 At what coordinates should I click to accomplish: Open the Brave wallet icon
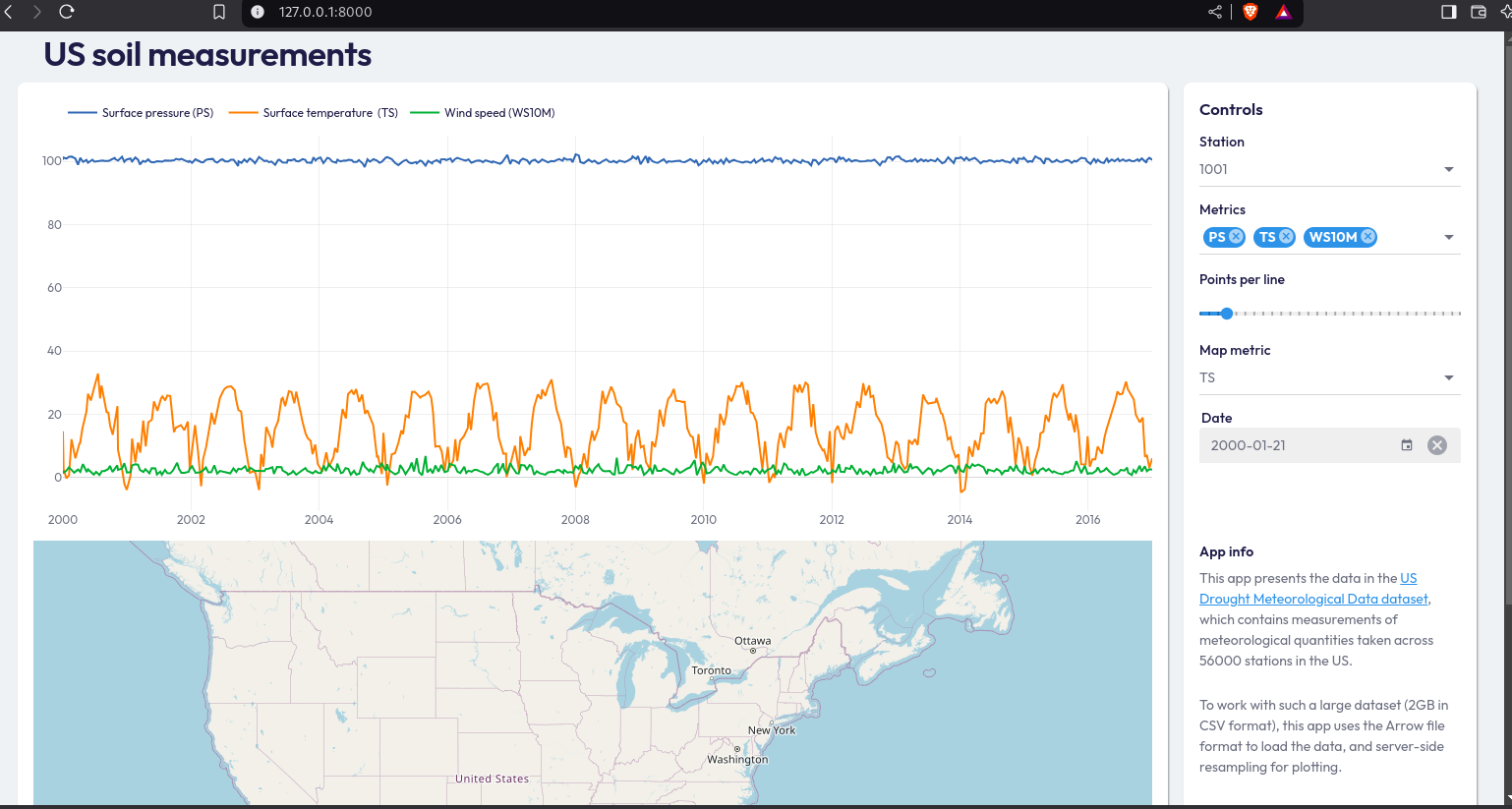(1479, 12)
